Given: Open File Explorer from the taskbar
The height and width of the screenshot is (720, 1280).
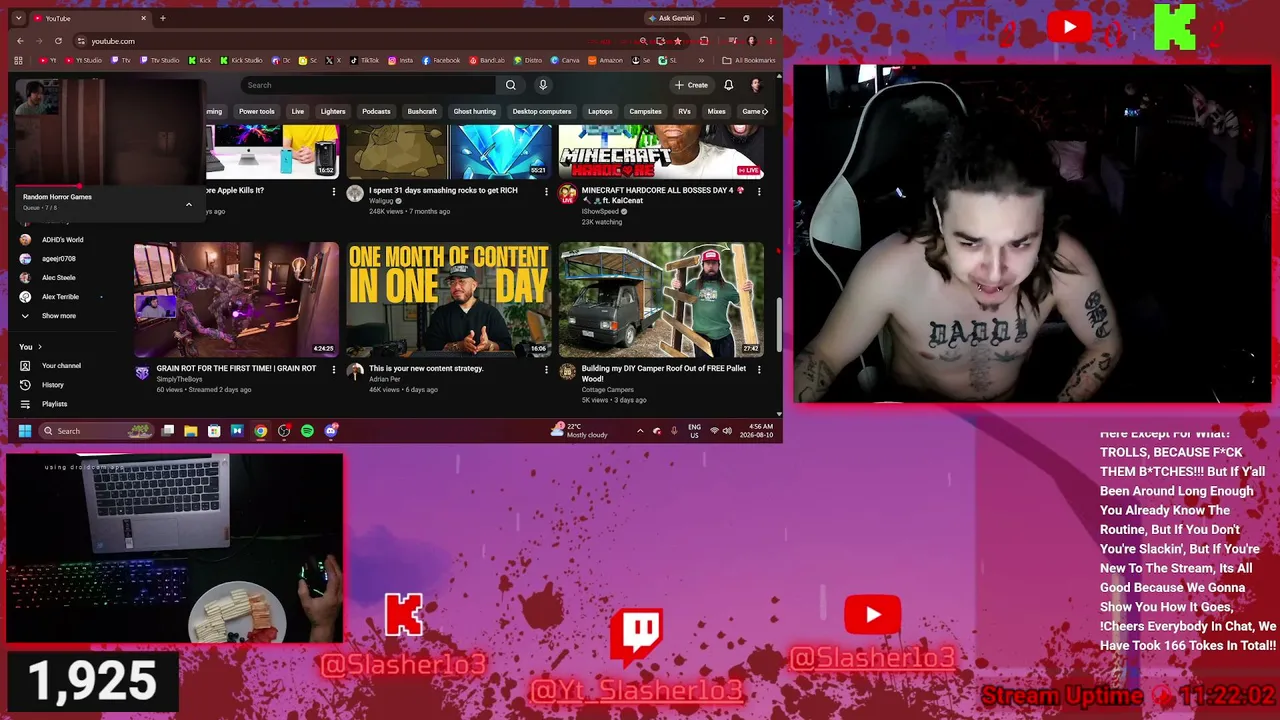Looking at the screenshot, I should tap(190, 431).
